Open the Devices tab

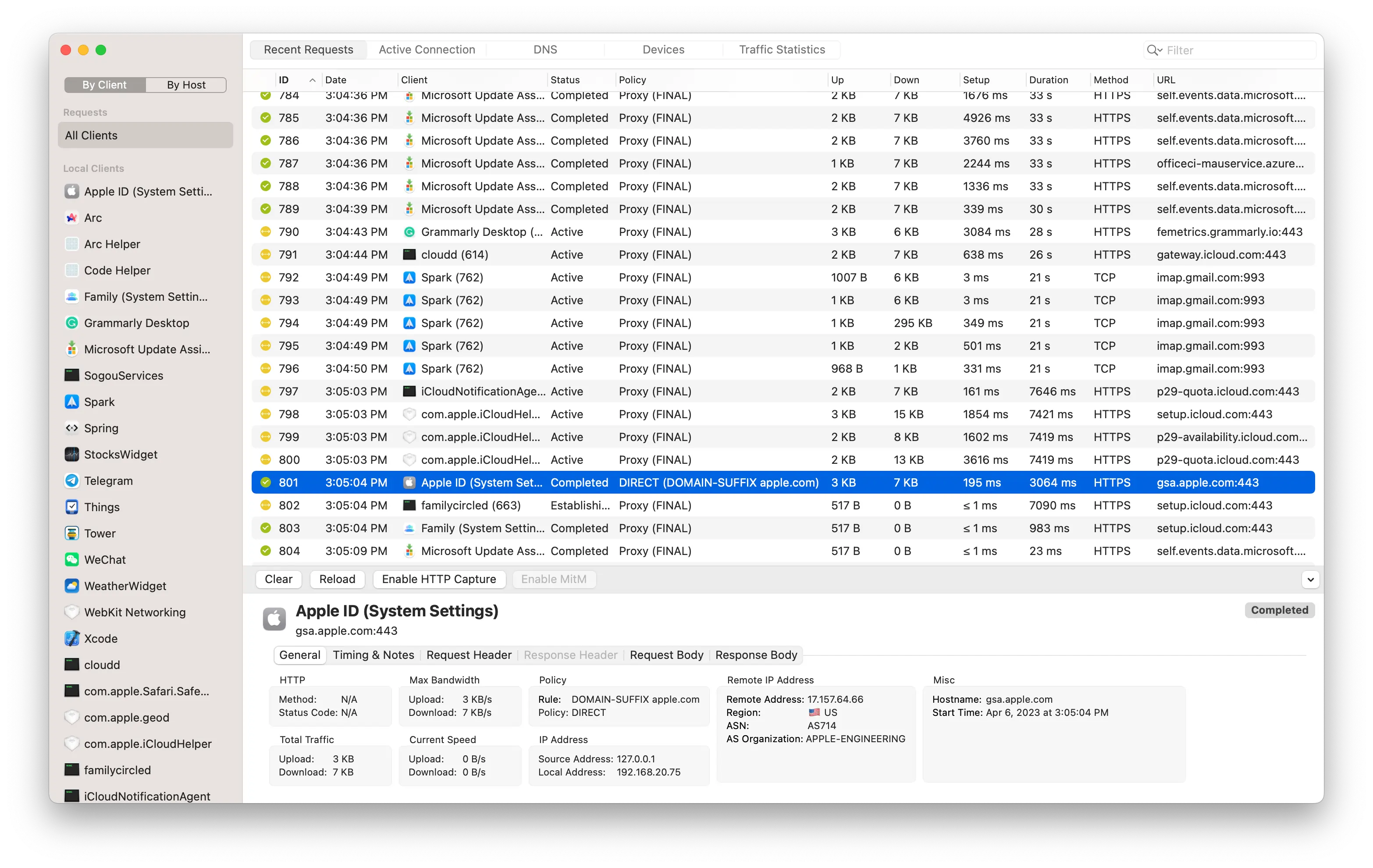pyautogui.click(x=663, y=50)
